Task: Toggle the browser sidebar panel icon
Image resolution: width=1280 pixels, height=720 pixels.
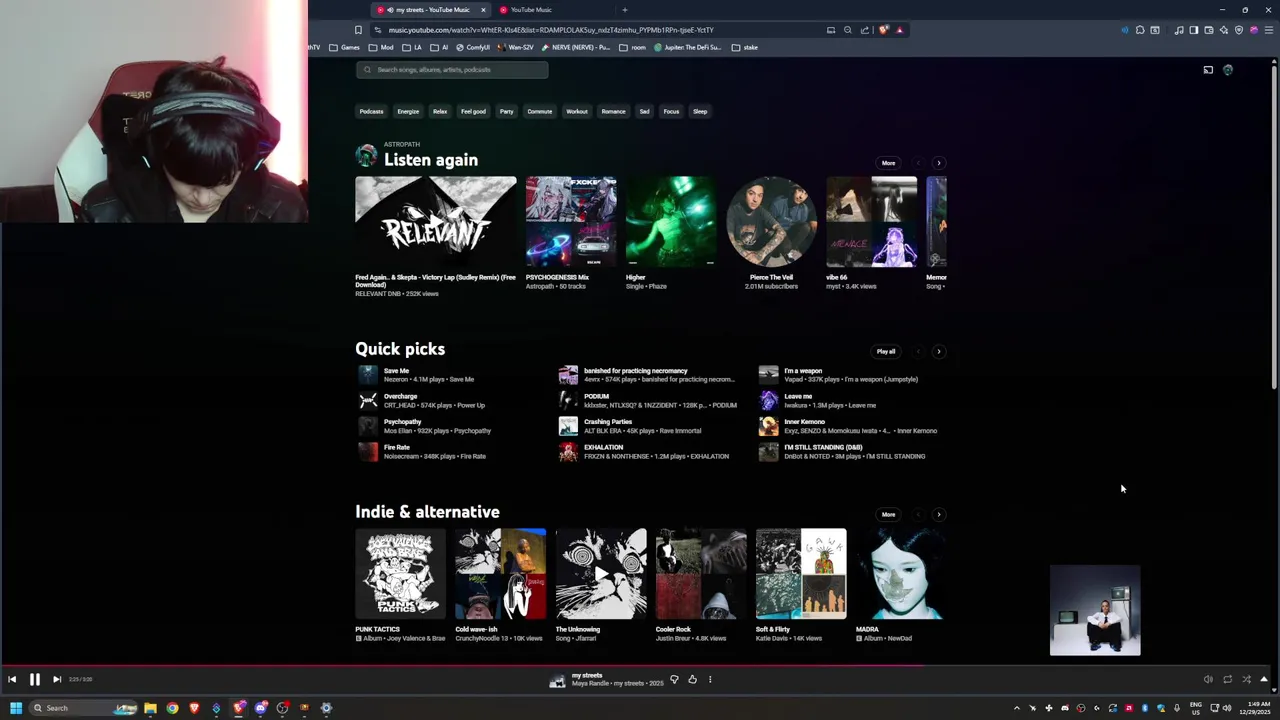Action: (x=1193, y=30)
